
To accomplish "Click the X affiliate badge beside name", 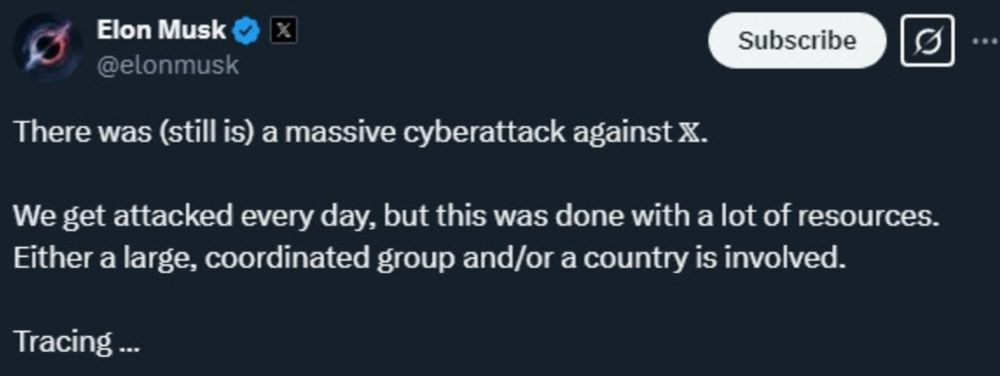I will [283, 31].
